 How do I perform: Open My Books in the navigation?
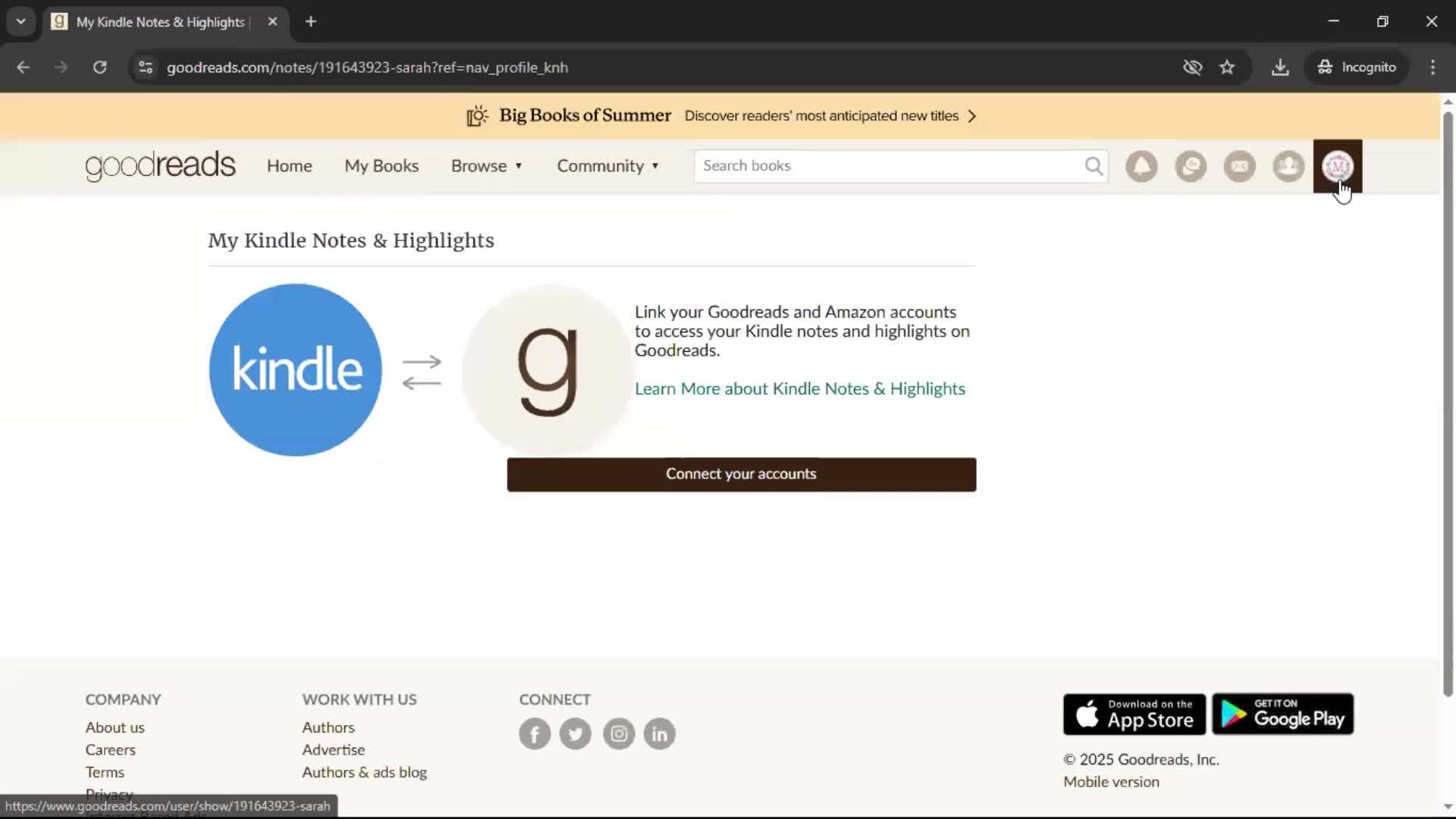(381, 166)
